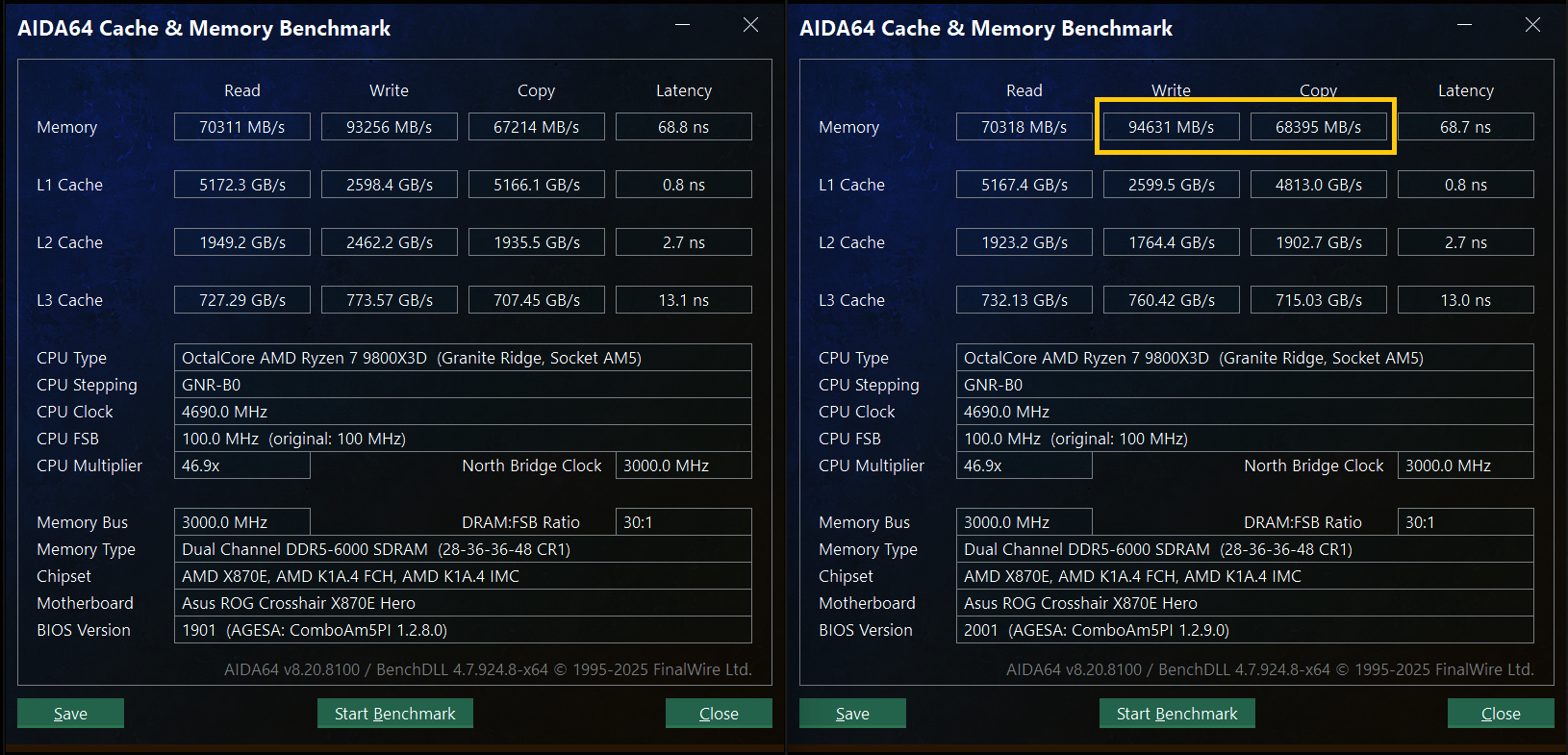Select Memory Copy value 67214 MB/s
This screenshot has width=1568, height=755.
(x=537, y=127)
